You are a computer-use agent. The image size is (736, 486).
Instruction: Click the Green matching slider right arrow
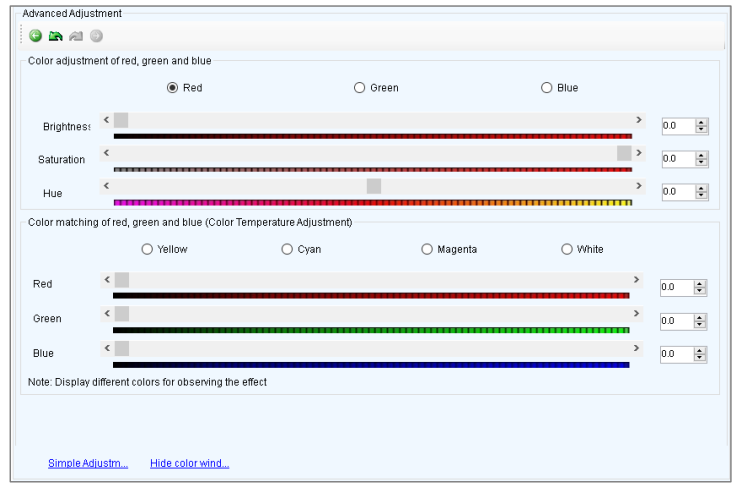click(636, 313)
